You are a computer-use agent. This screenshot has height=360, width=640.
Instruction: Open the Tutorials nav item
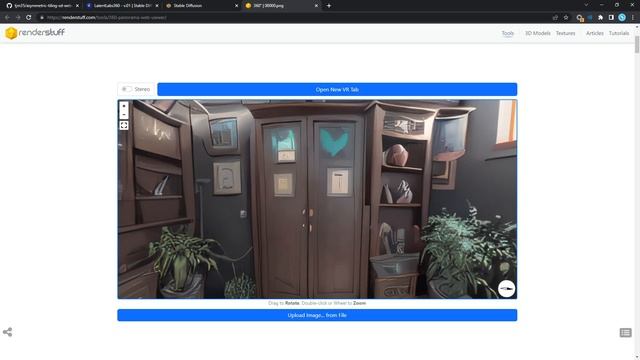coord(619,33)
